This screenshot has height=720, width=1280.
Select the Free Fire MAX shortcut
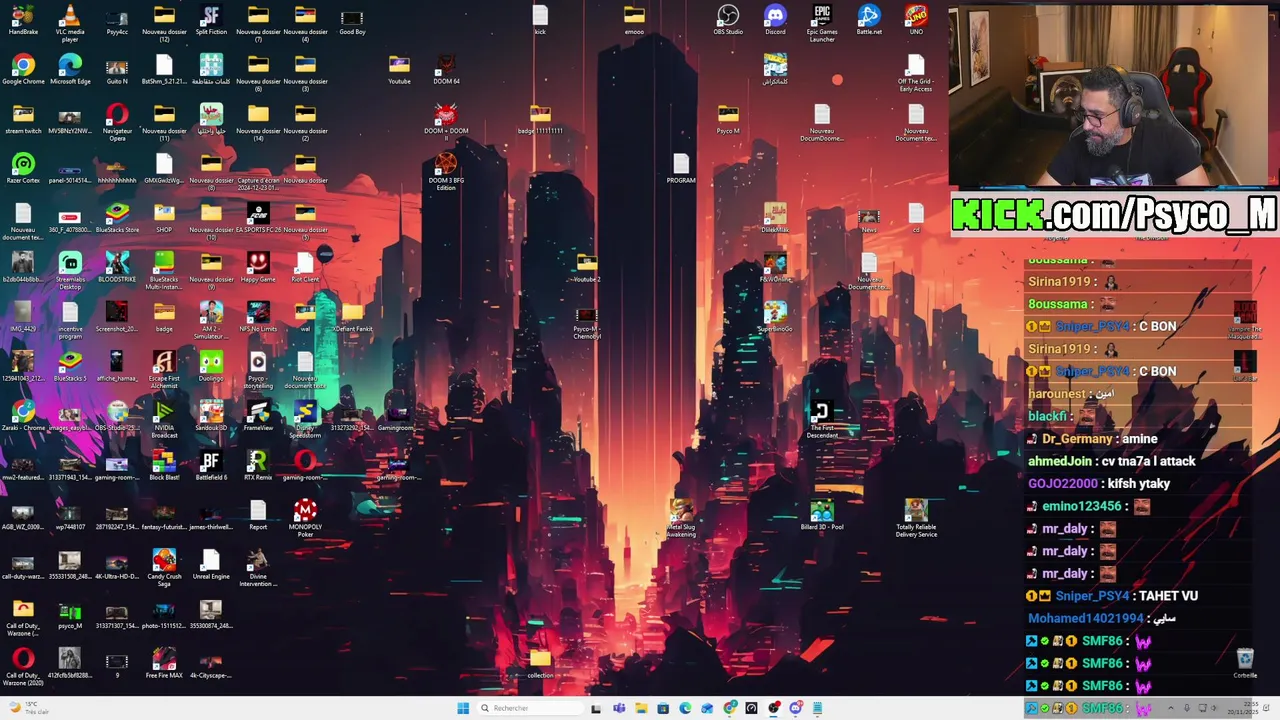pyautogui.click(x=164, y=664)
